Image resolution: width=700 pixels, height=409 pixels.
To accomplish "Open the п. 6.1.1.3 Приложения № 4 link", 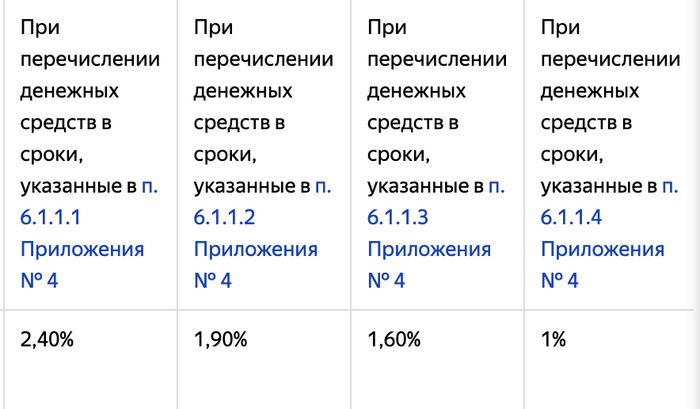I will (x=429, y=249).
